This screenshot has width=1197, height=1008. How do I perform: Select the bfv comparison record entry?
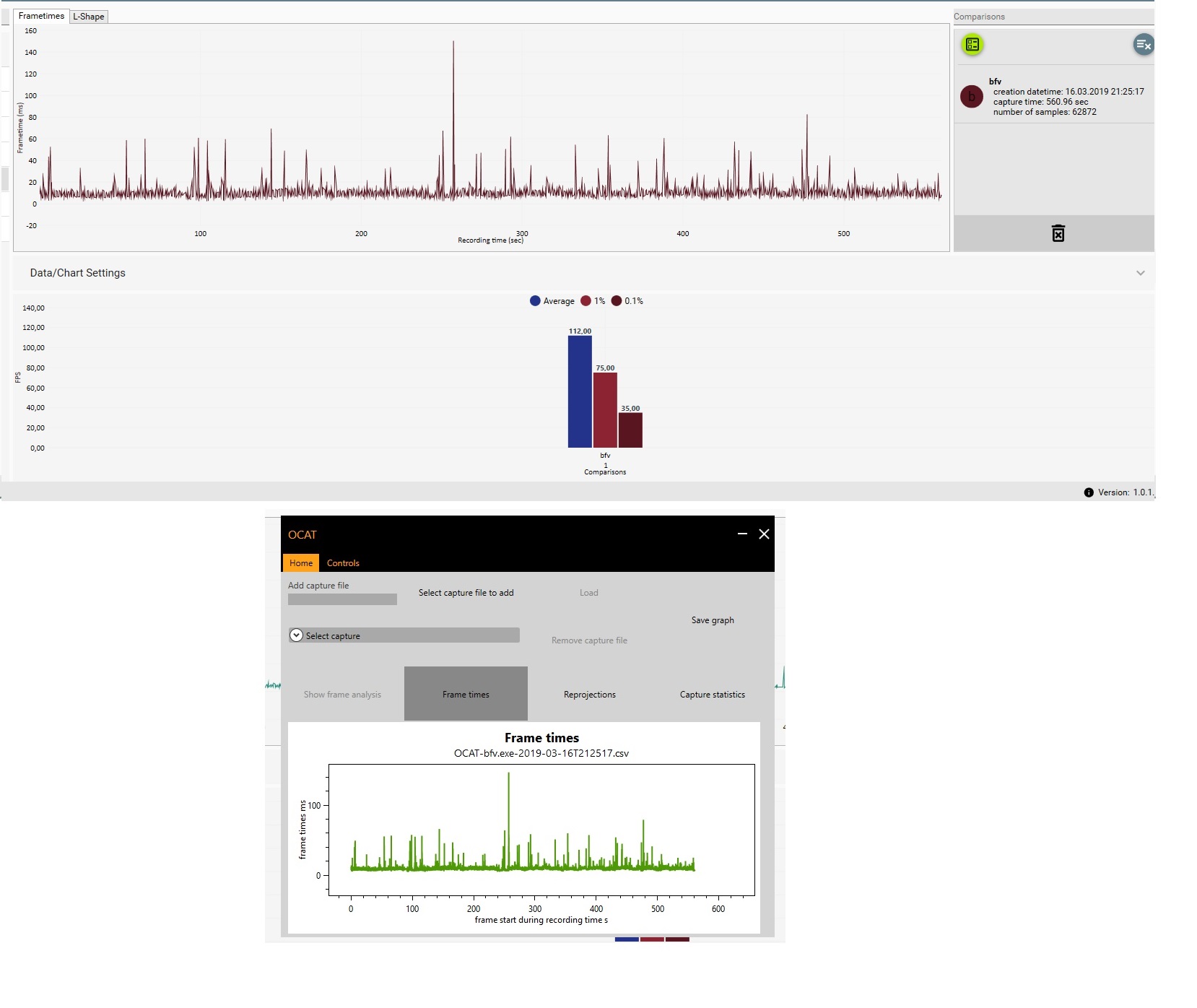[x=1054, y=97]
